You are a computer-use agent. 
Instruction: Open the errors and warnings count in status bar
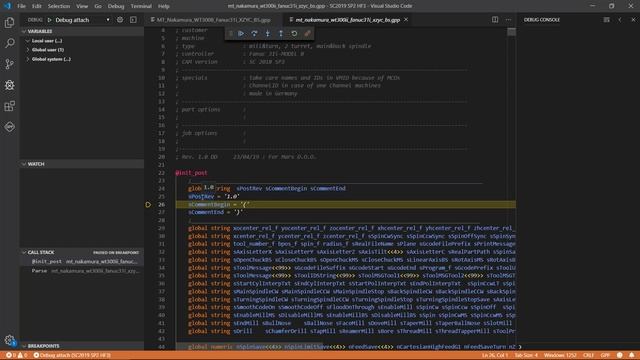coord(16,355)
